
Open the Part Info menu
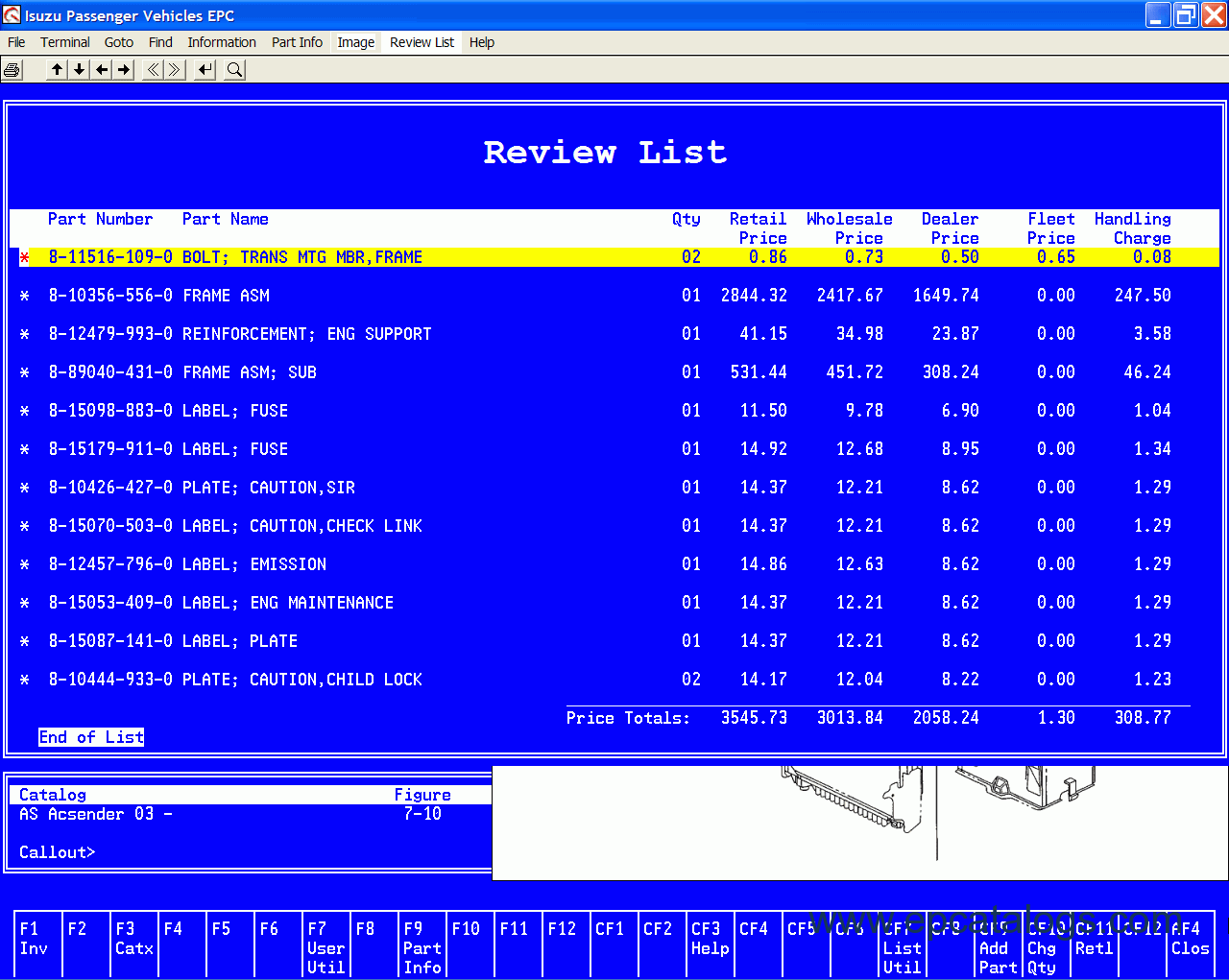(x=297, y=42)
